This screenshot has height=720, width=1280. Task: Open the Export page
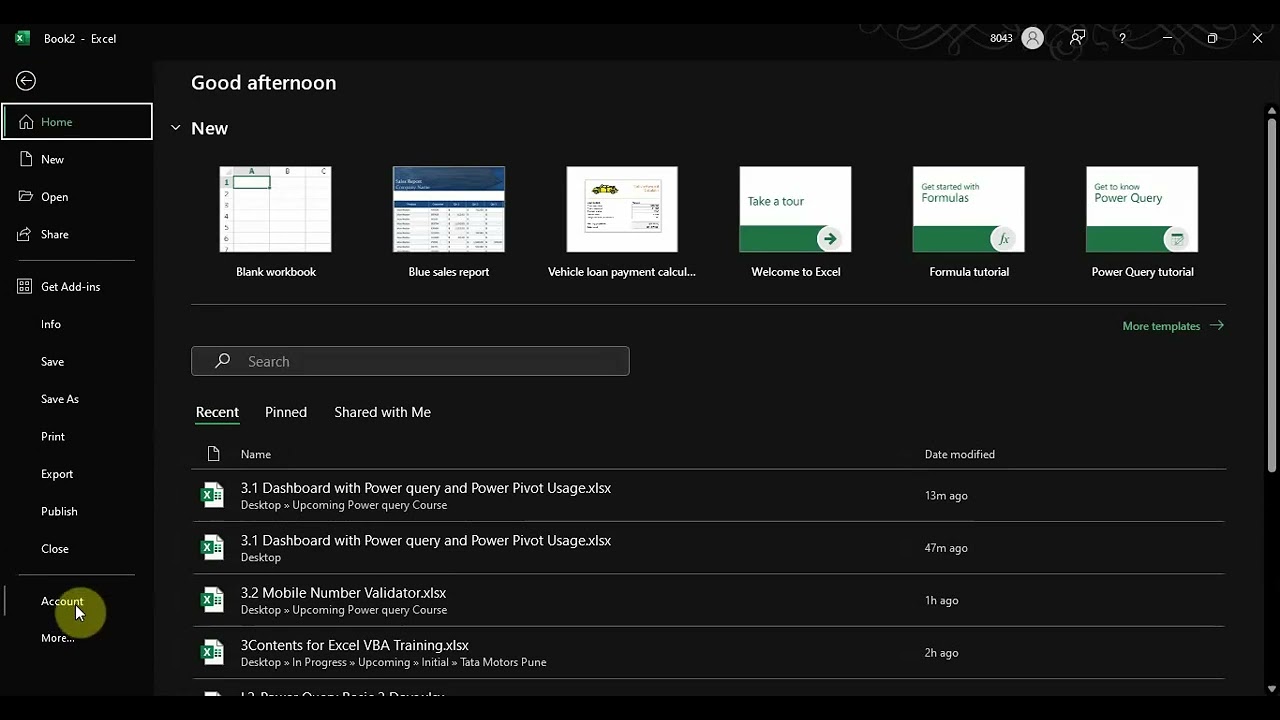(x=57, y=474)
